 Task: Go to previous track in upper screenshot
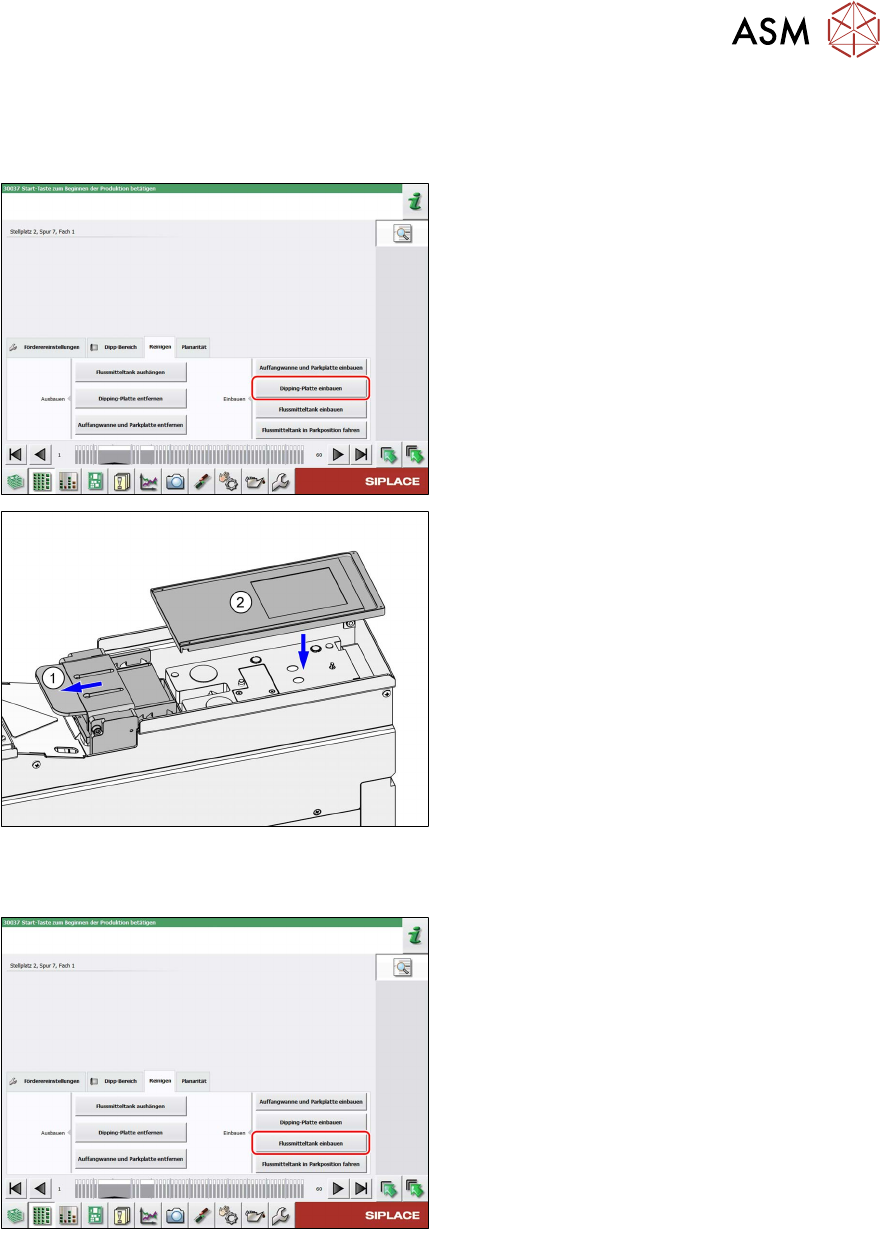tap(42, 454)
